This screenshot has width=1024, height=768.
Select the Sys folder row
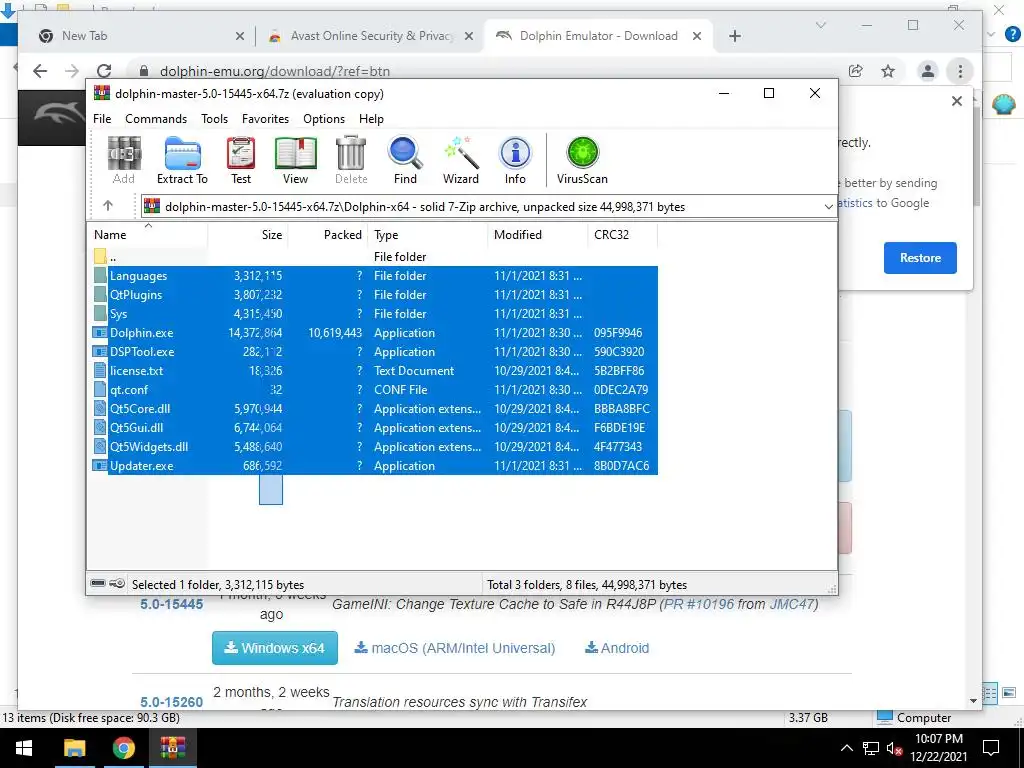376,313
